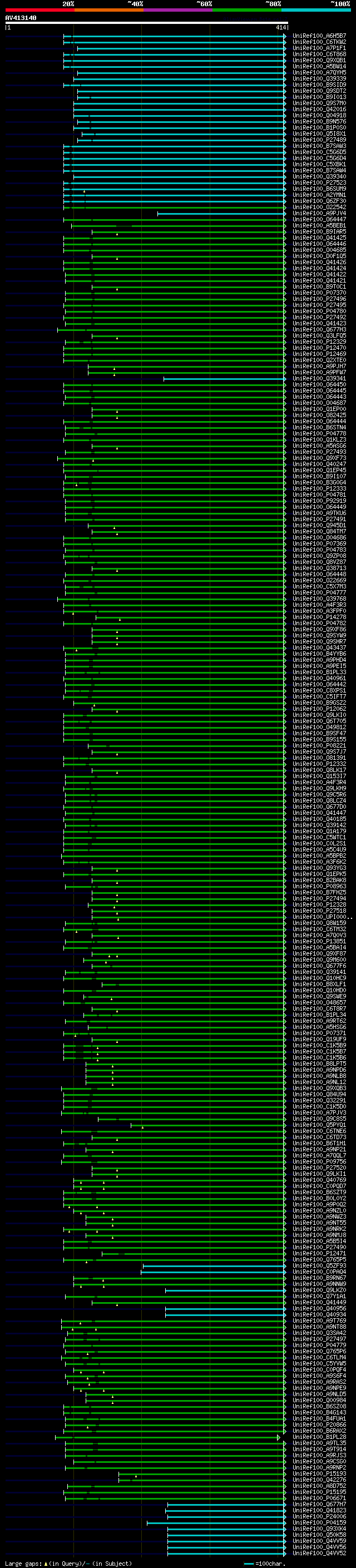Click the cyan ~100% identity scale segment

click(x=316, y=10)
